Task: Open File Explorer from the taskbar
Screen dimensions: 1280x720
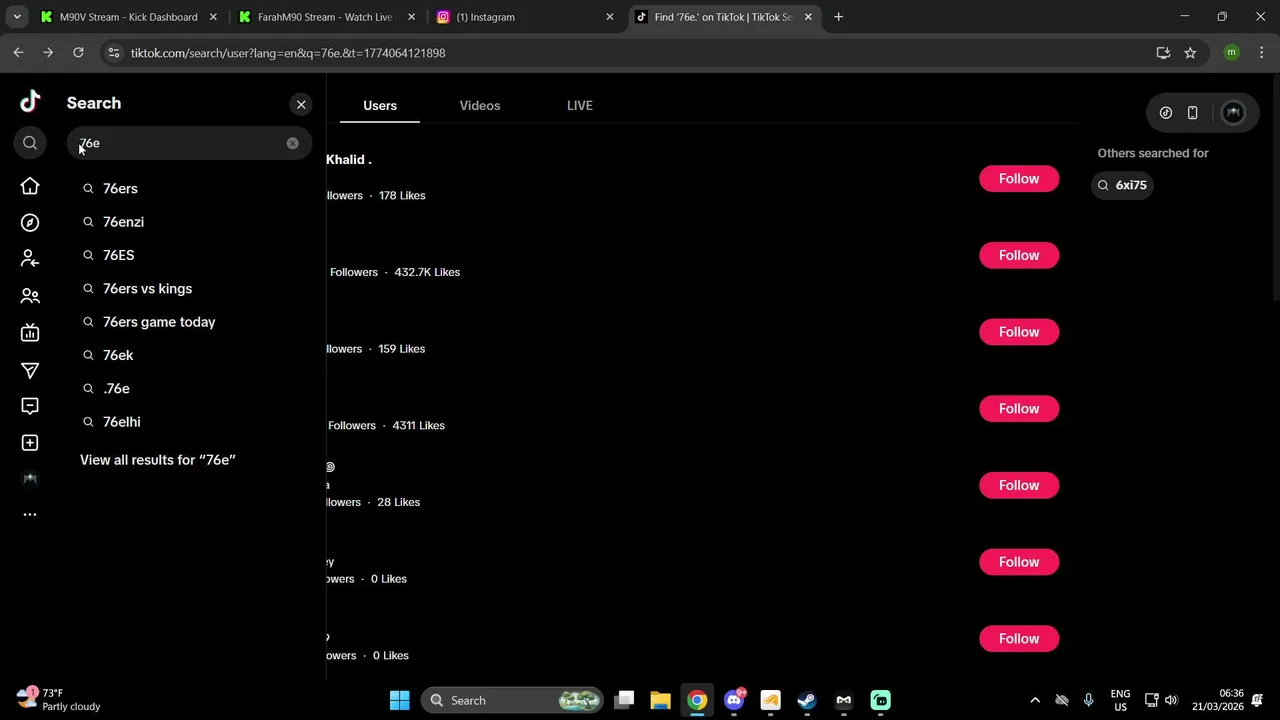Action: (660, 700)
